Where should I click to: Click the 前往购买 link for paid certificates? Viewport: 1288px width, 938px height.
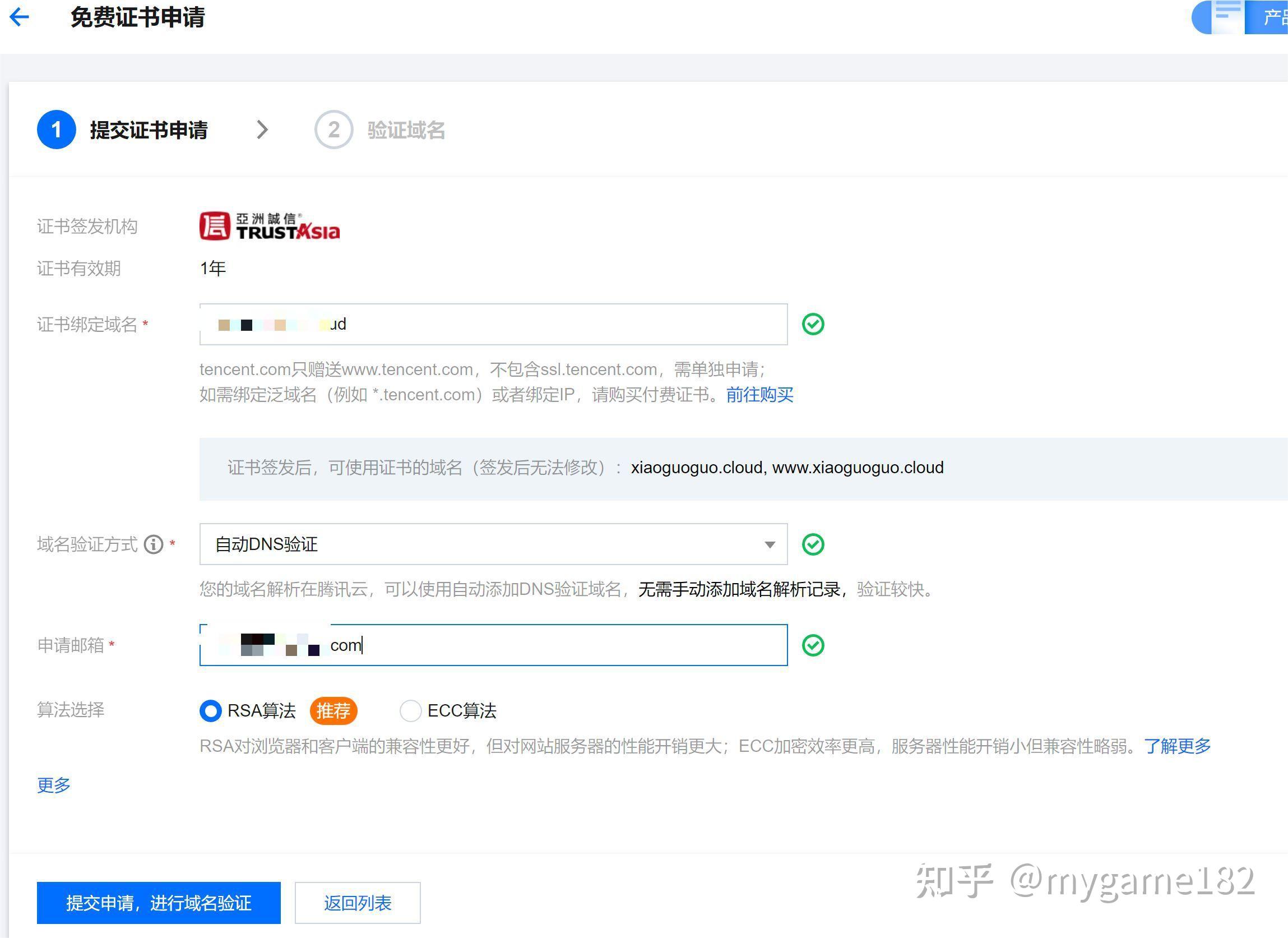(x=759, y=394)
